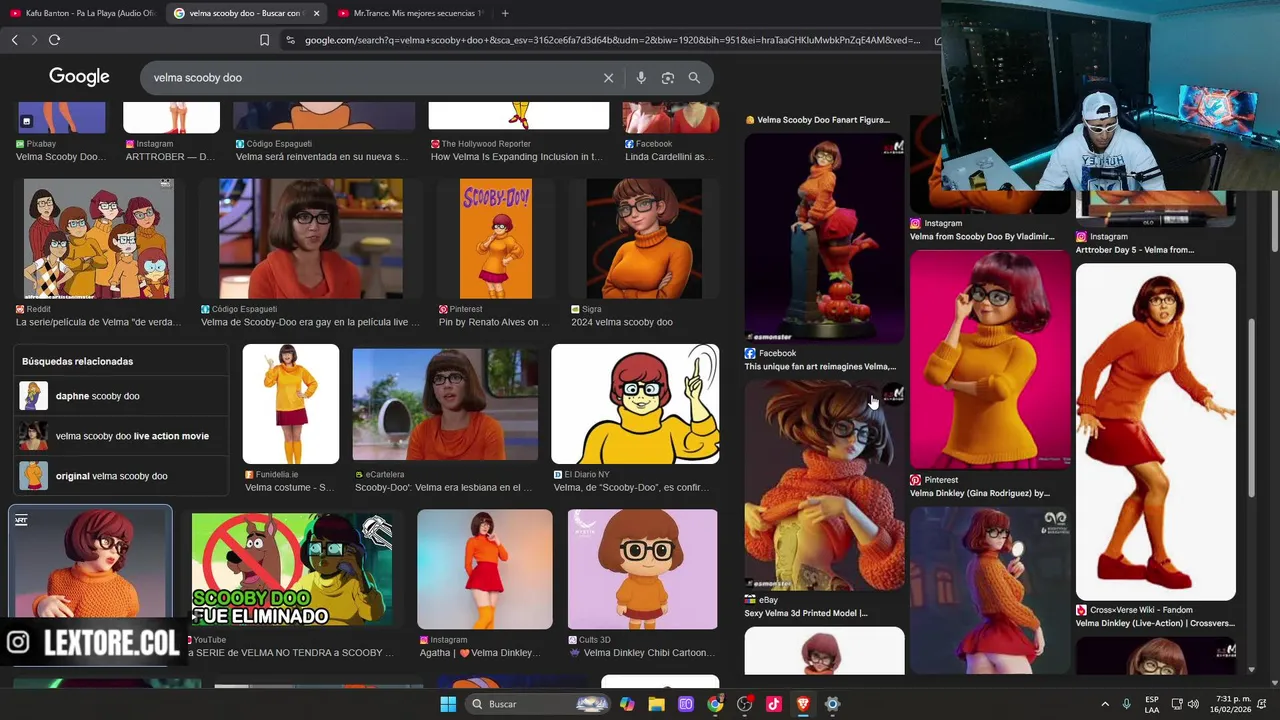The height and width of the screenshot is (720, 1280).
Task: Open the settings gear app in taskbar
Action: coord(832,704)
